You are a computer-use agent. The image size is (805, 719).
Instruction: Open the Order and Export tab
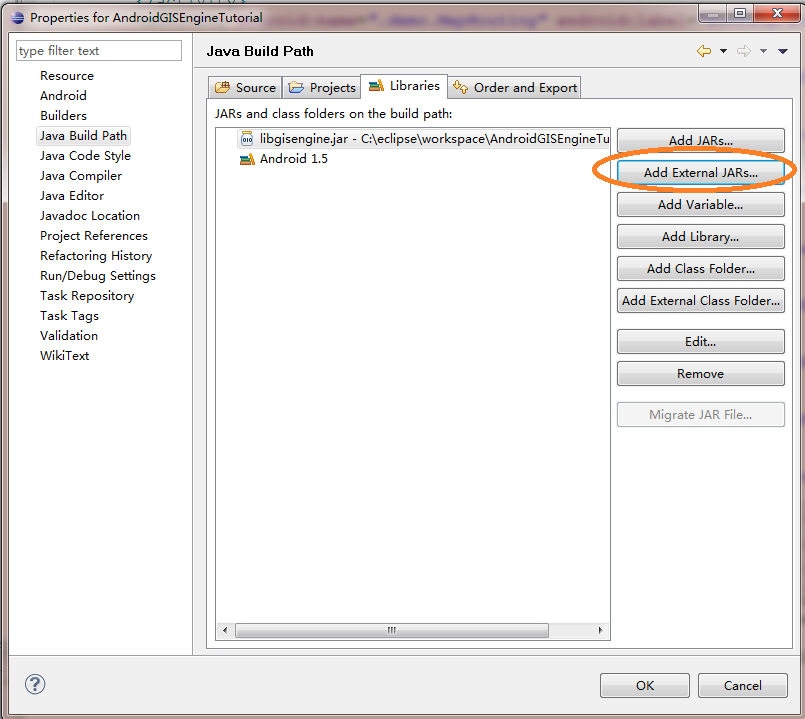point(515,87)
